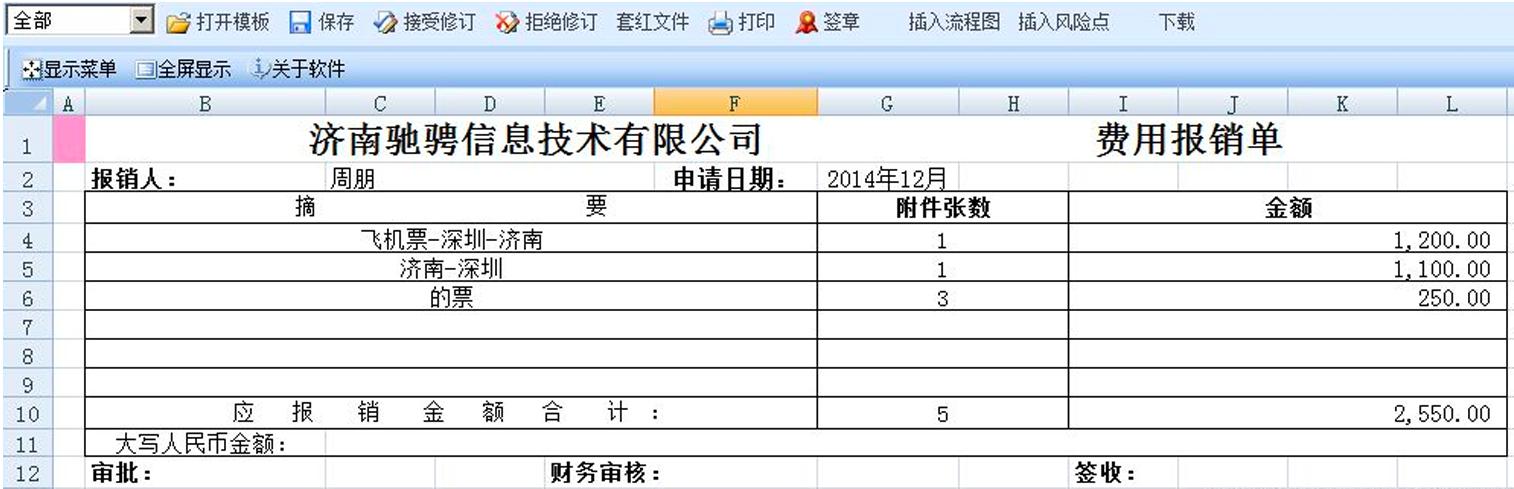Image resolution: width=1514 pixels, height=489 pixels.
Task: Click the 下载 button
Action: [1177, 22]
